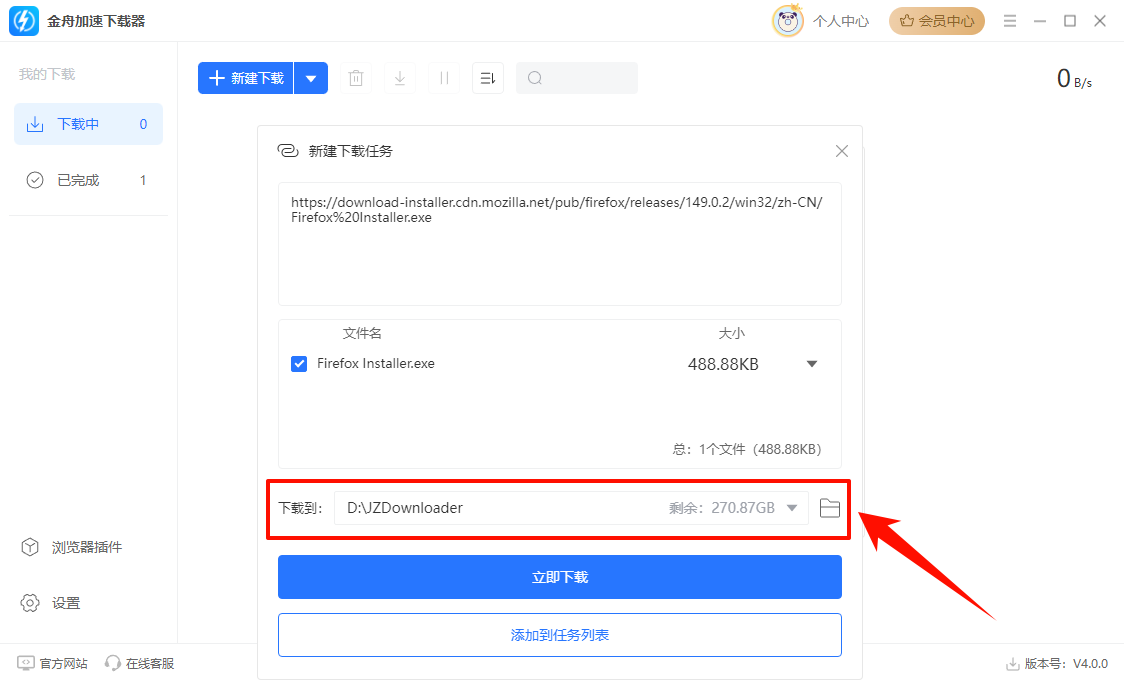Viewport: 1124px width, 684px height.
Task: Expand the 新建下载 split button dropdown arrow
Action: (x=311, y=77)
